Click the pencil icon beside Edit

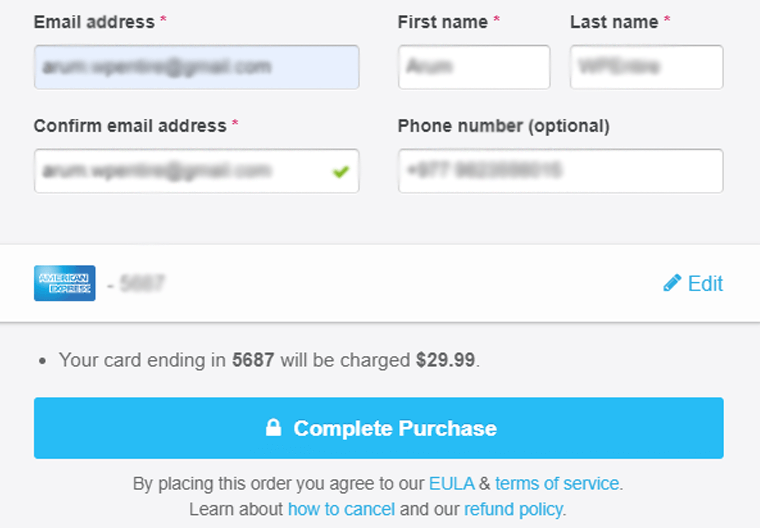672,283
